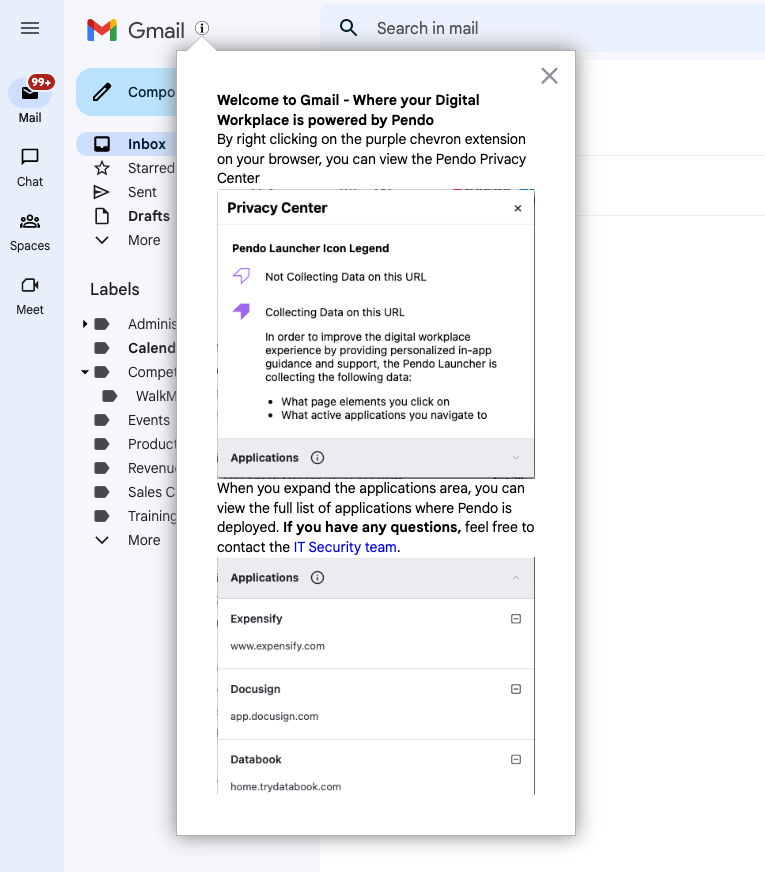Open Meet in the left rail

coord(30,296)
